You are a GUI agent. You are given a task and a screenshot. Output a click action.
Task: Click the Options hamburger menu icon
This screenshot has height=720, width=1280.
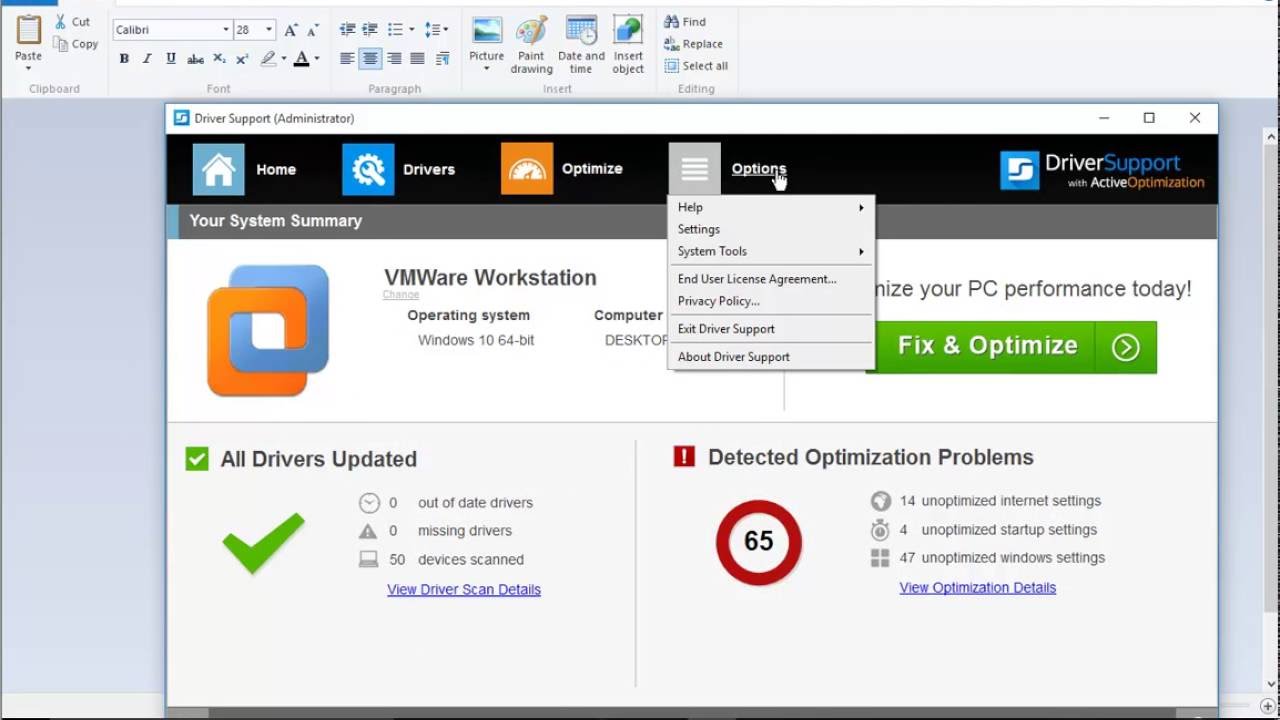(694, 169)
